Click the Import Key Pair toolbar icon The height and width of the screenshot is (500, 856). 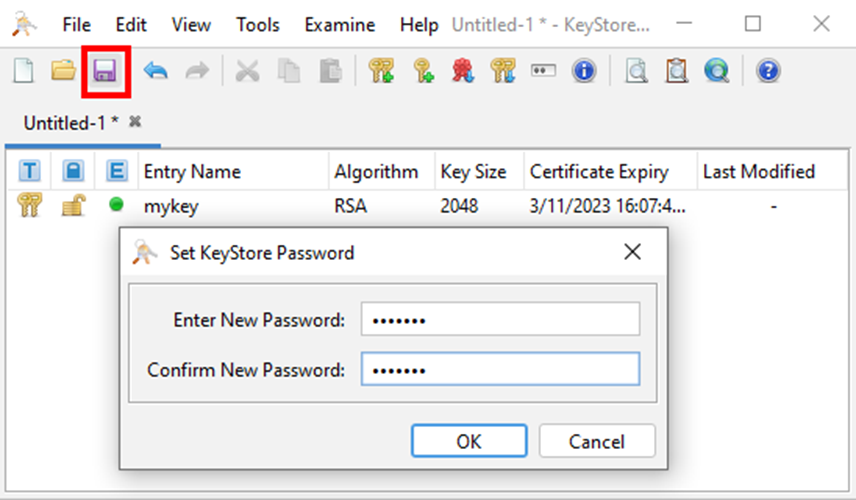(x=503, y=71)
